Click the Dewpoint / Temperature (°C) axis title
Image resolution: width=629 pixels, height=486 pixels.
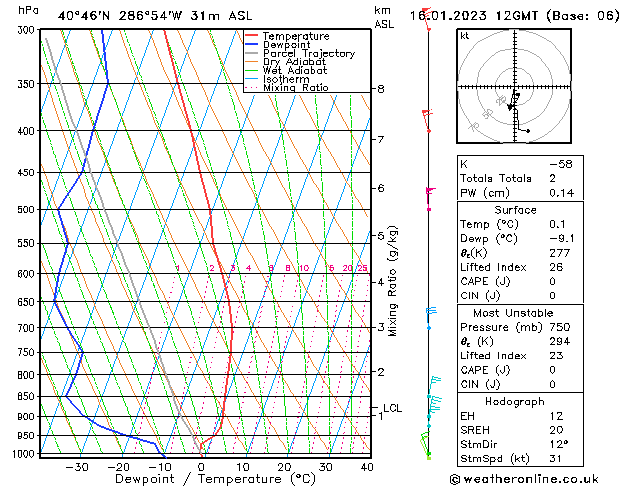[215, 479]
